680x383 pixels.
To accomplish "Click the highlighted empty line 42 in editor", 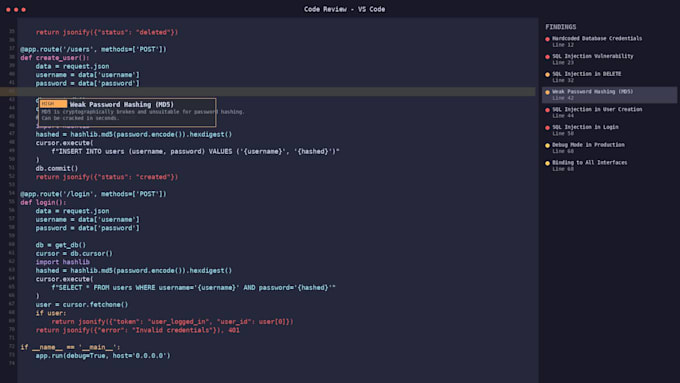I will 268,92.
